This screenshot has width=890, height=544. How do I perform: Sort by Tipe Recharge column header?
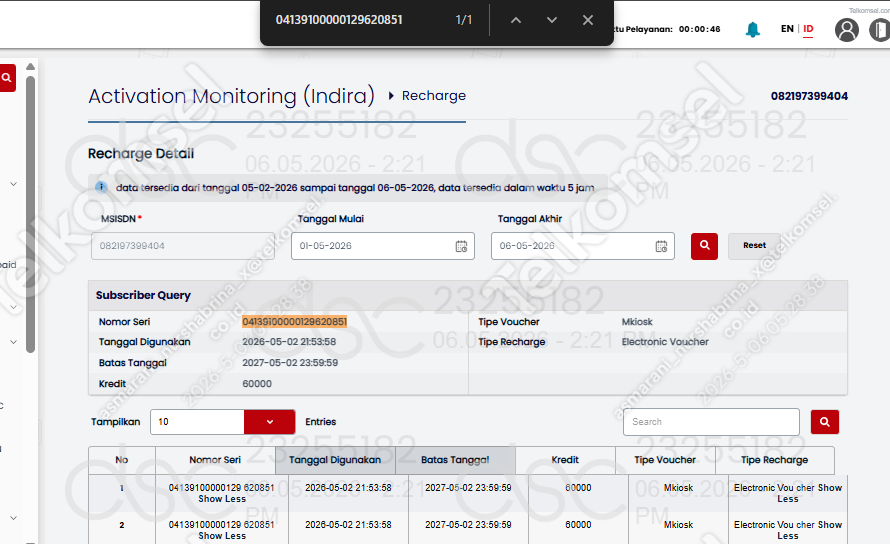click(774, 460)
